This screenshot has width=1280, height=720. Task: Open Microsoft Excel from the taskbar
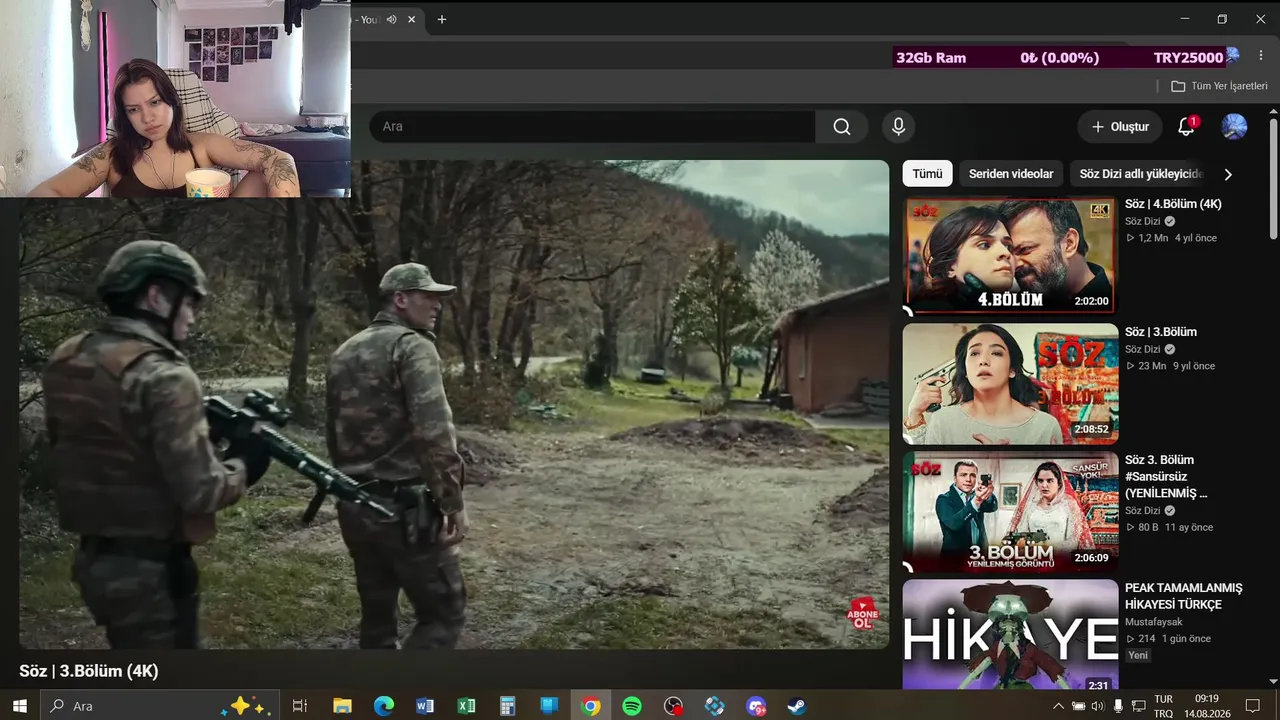(466, 706)
